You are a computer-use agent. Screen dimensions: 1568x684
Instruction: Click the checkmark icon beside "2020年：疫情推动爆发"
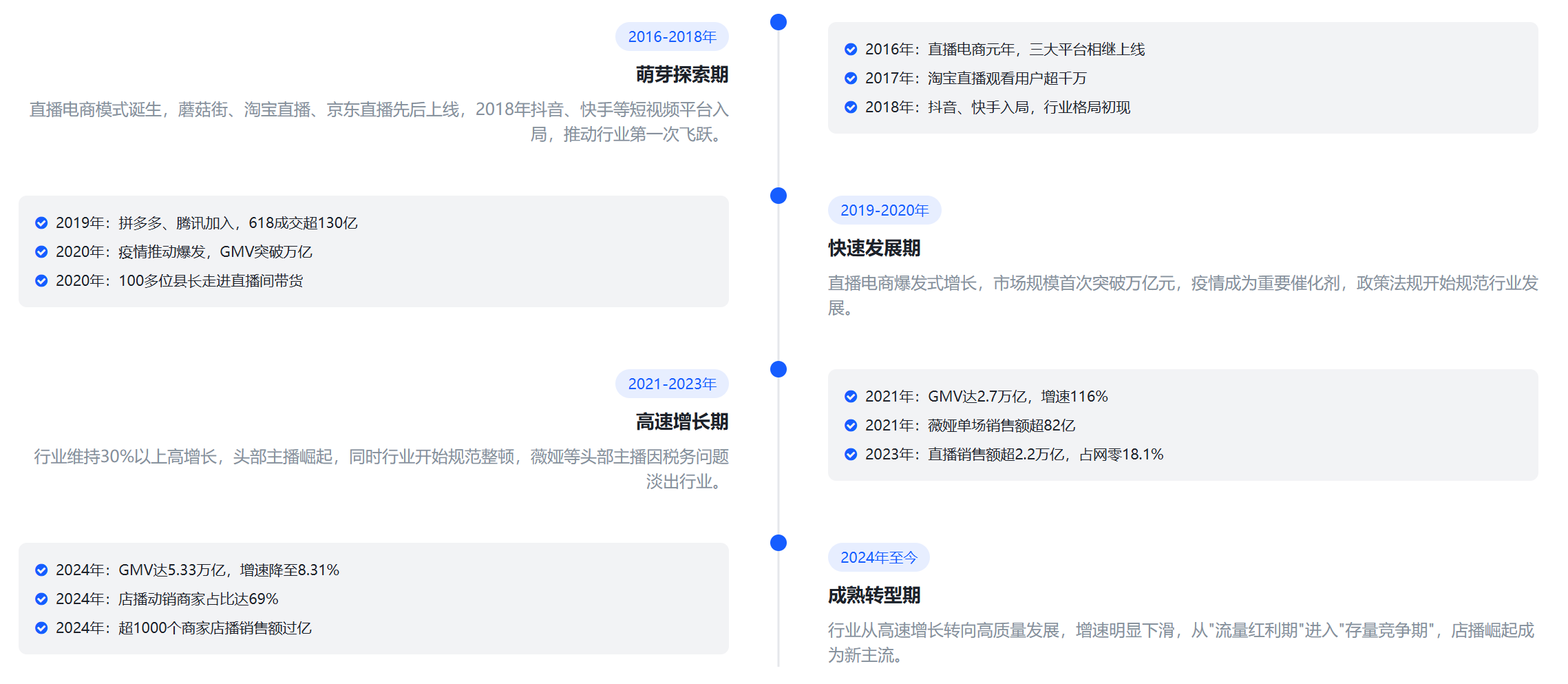tap(40, 251)
